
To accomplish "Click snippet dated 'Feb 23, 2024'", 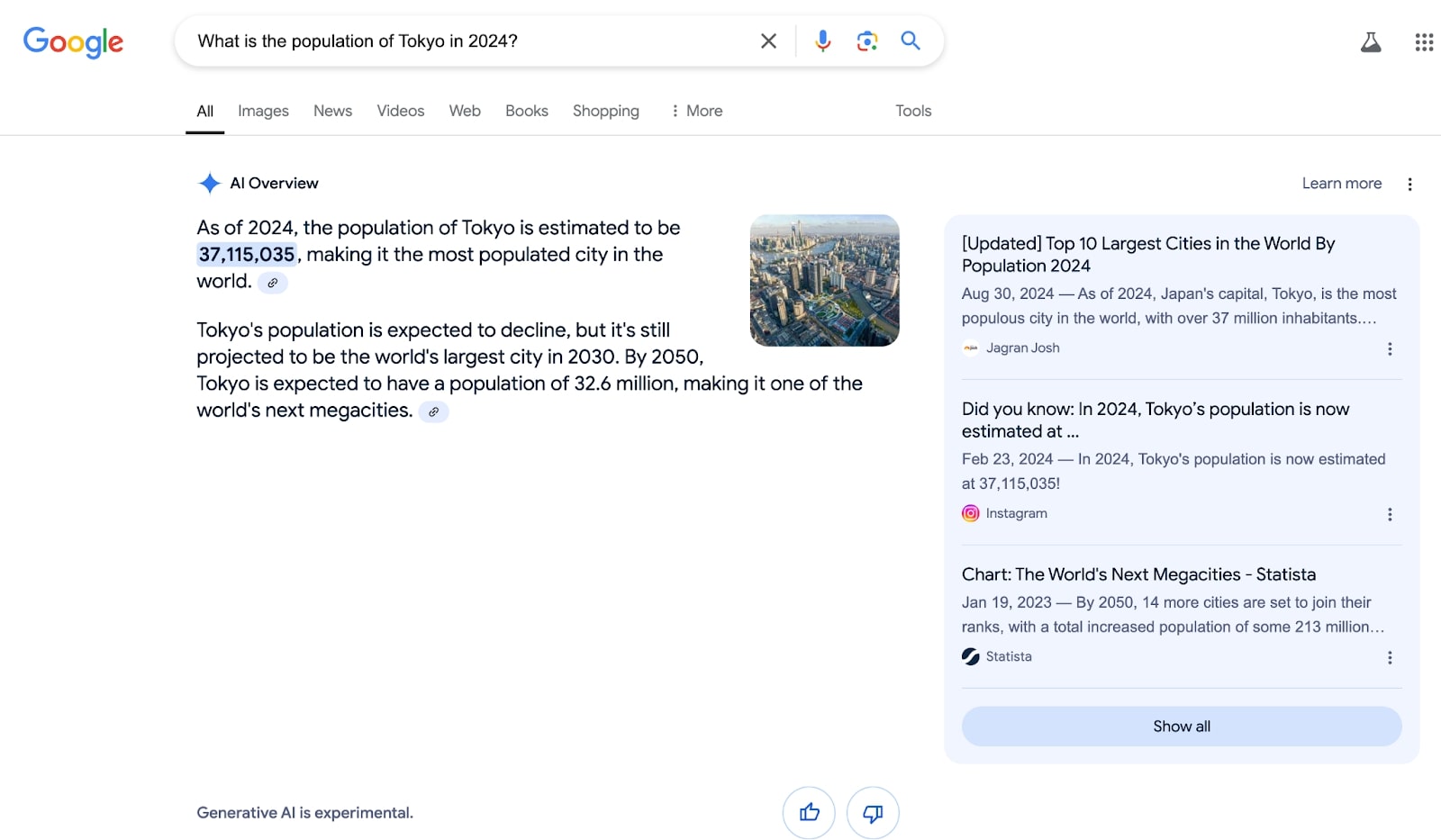I will (1174, 472).
